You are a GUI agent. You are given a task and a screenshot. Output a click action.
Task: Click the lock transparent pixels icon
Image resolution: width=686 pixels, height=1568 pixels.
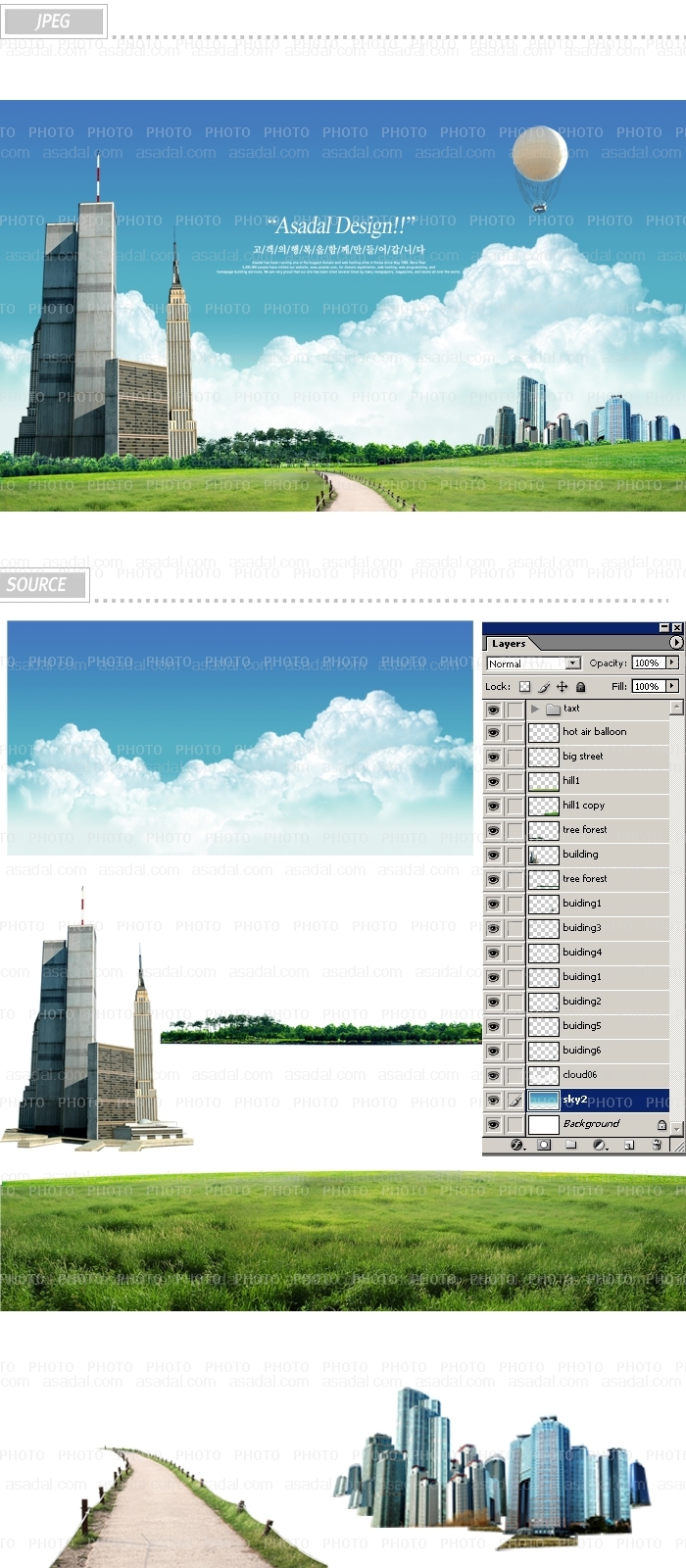click(524, 687)
